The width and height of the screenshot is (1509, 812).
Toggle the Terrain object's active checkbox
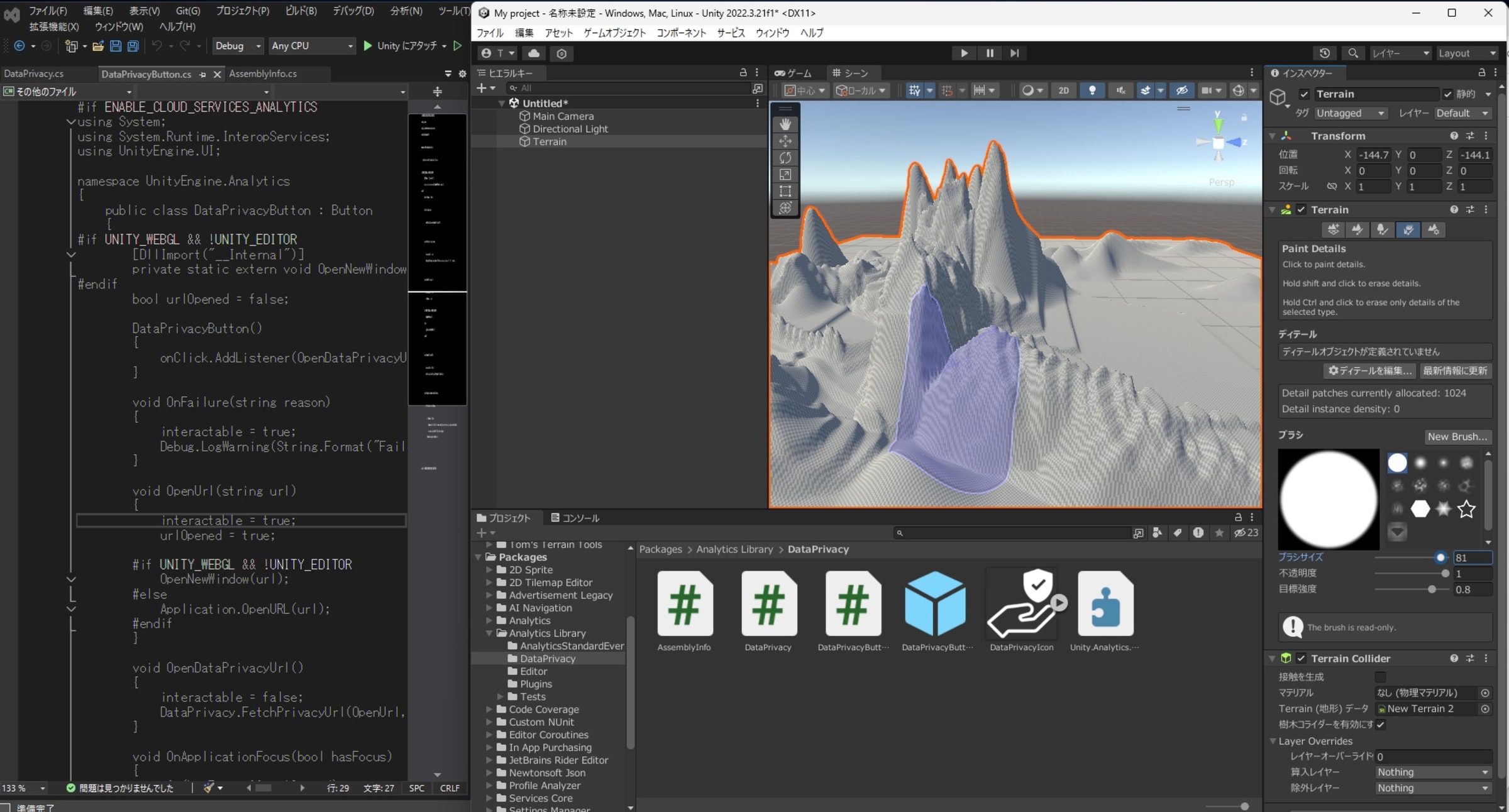pyautogui.click(x=1303, y=94)
